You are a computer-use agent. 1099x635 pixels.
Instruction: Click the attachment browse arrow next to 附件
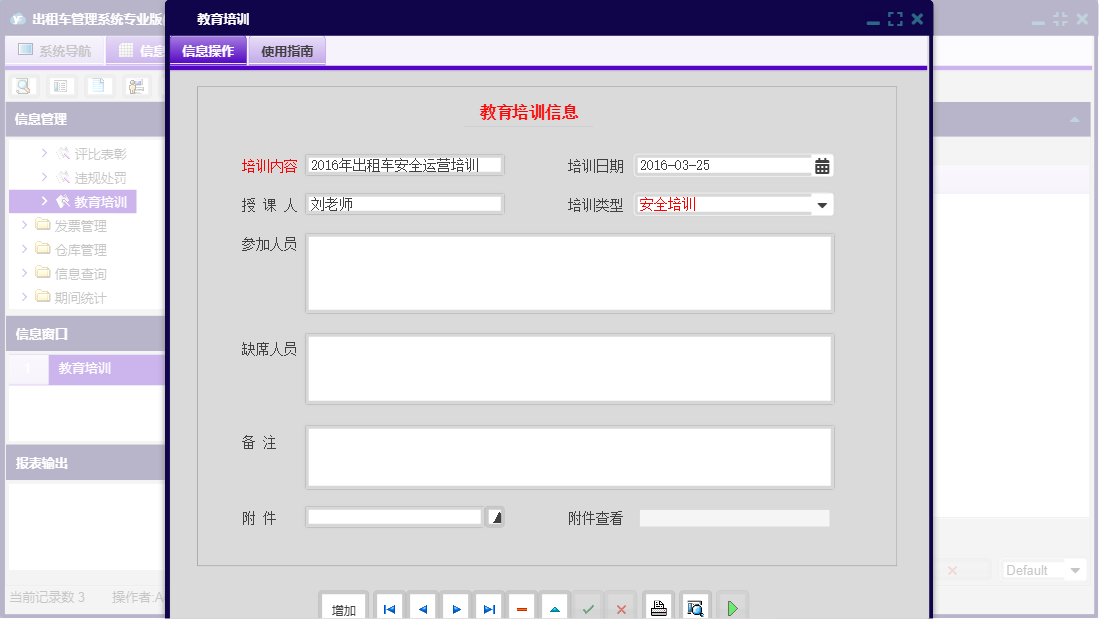(x=495, y=516)
